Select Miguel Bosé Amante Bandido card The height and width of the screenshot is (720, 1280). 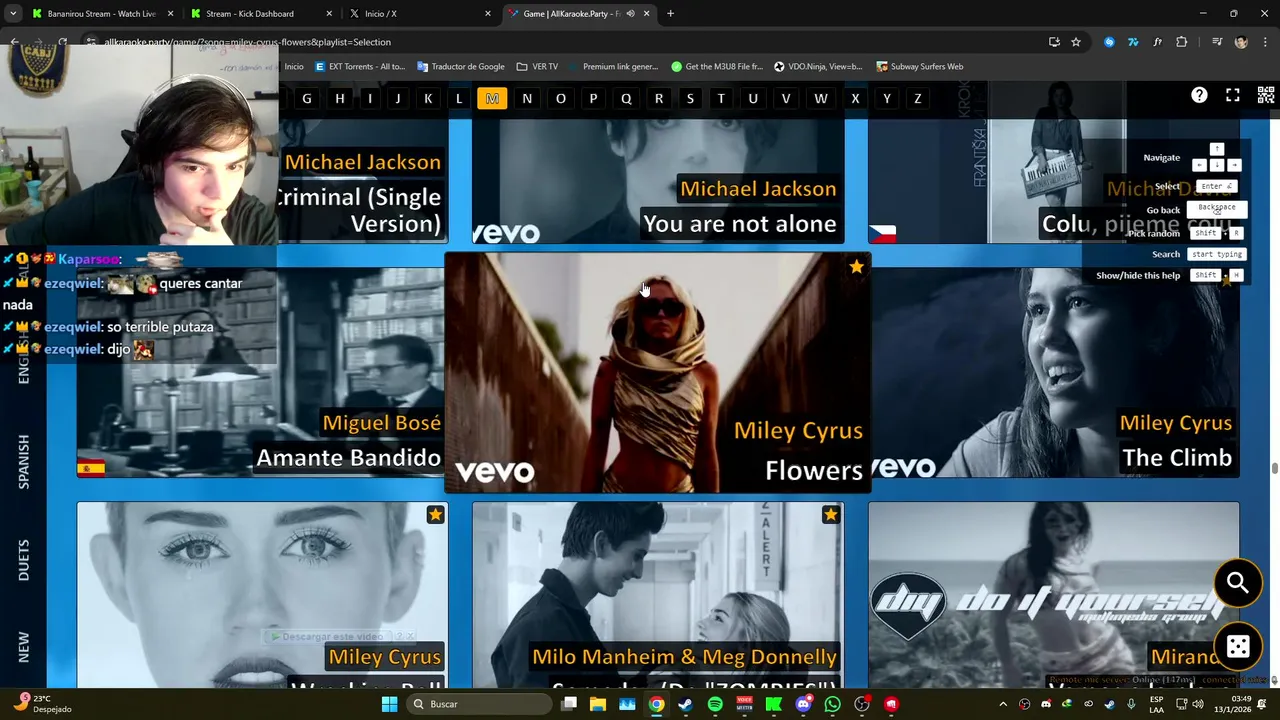[262, 372]
